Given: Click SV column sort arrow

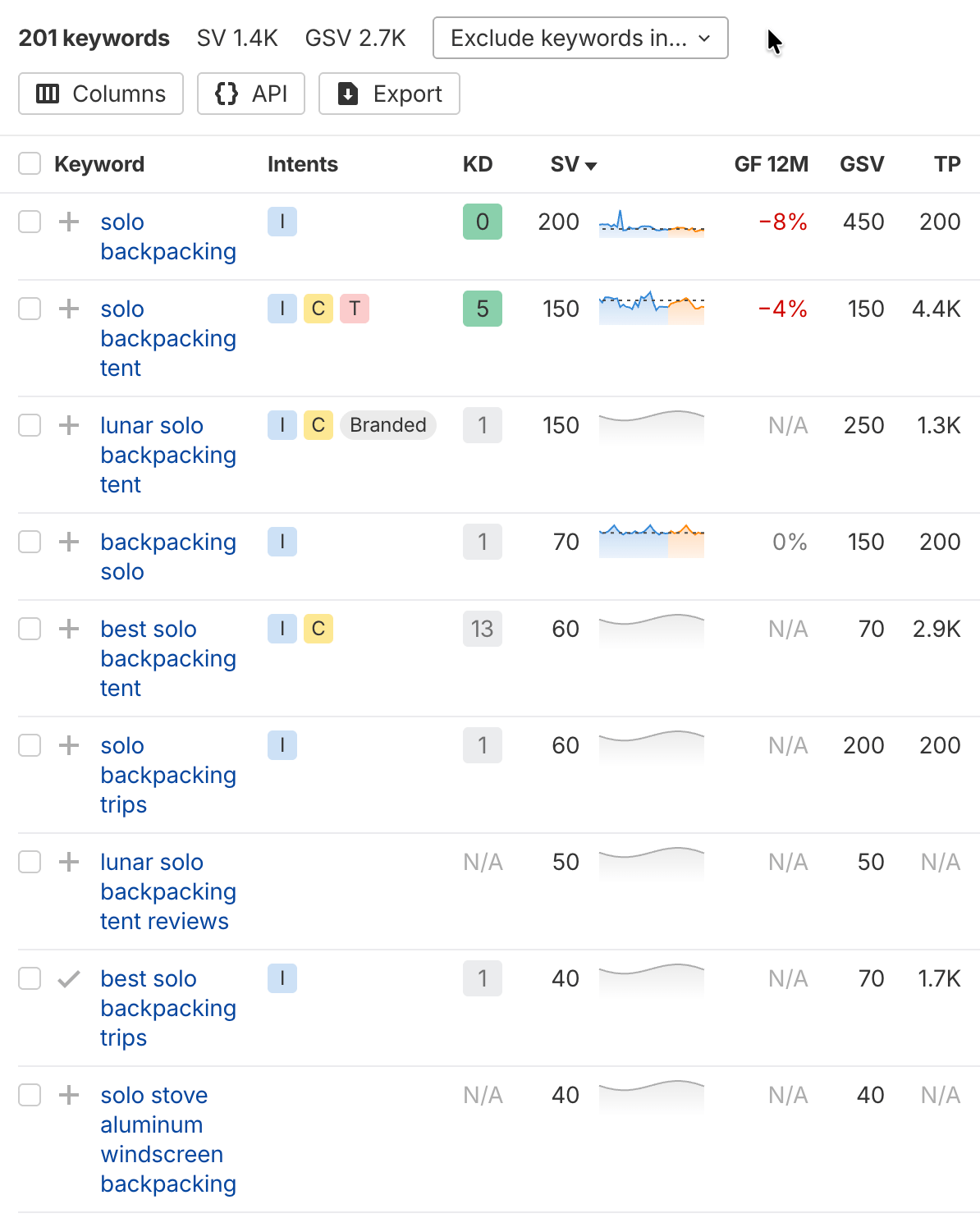Looking at the screenshot, I should click(591, 166).
